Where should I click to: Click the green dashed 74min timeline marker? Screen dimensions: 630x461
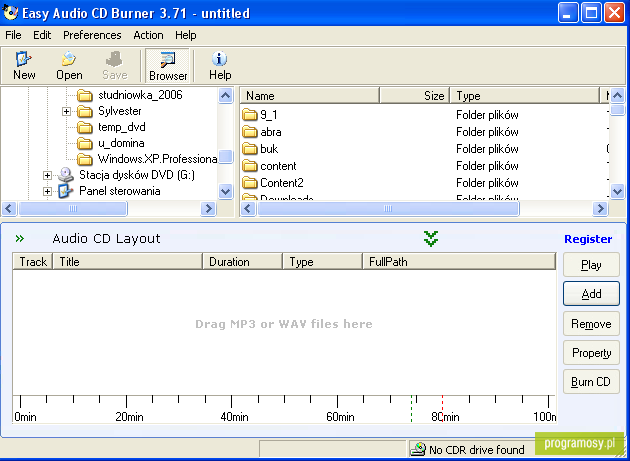coord(411,409)
